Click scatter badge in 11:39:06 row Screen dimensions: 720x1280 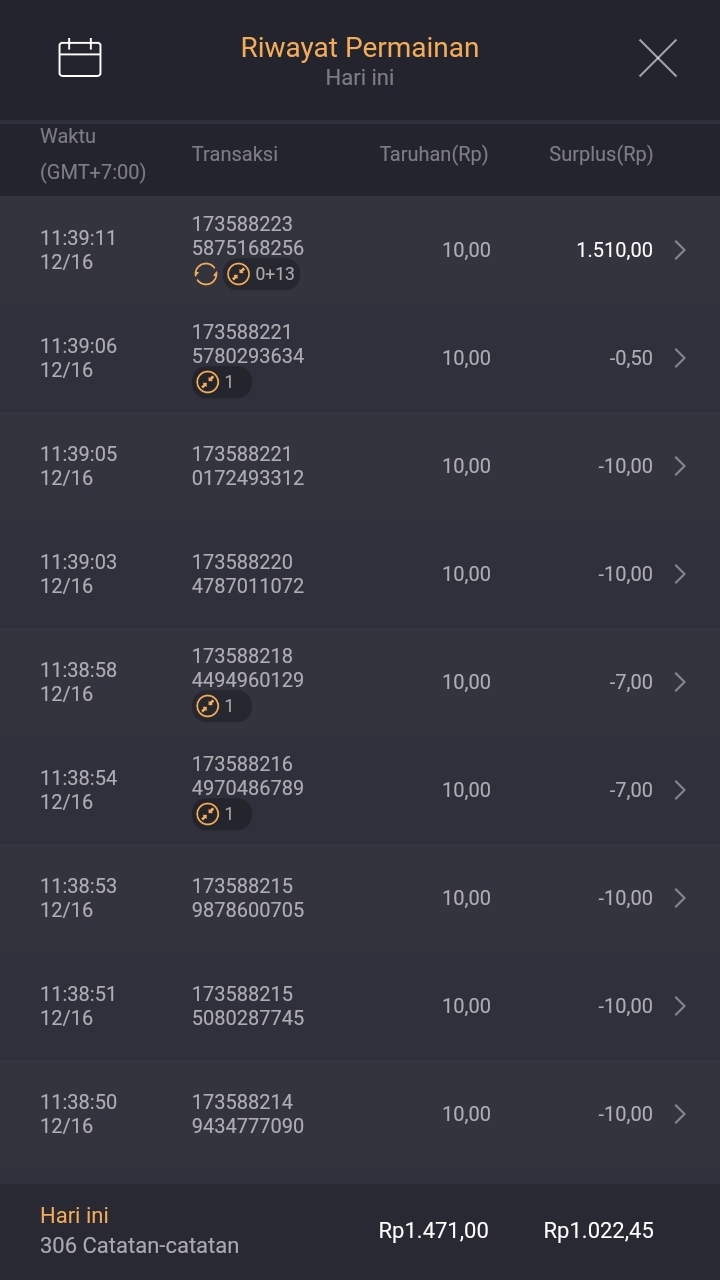click(221, 382)
